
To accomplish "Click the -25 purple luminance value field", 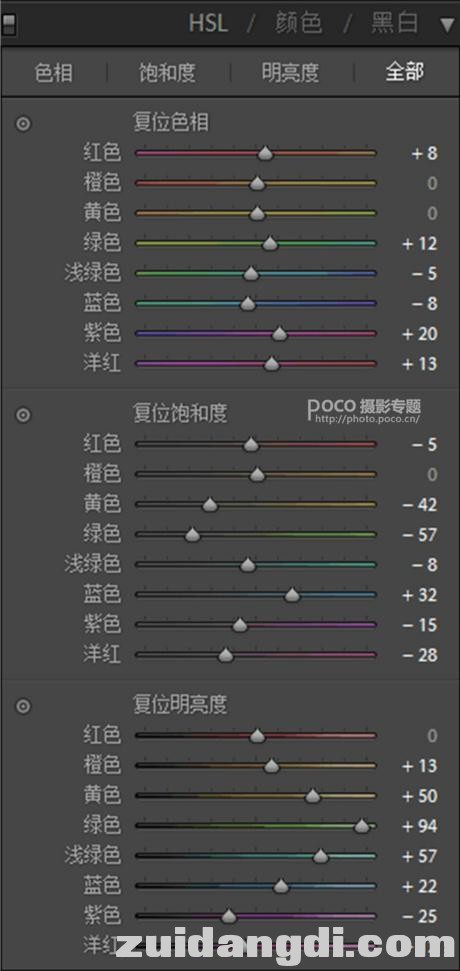I will coord(419,917).
